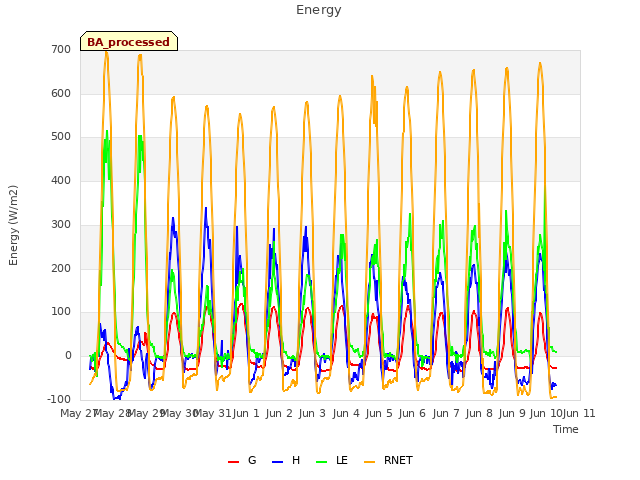Click the 700 y-axis tick label

(61, 49)
